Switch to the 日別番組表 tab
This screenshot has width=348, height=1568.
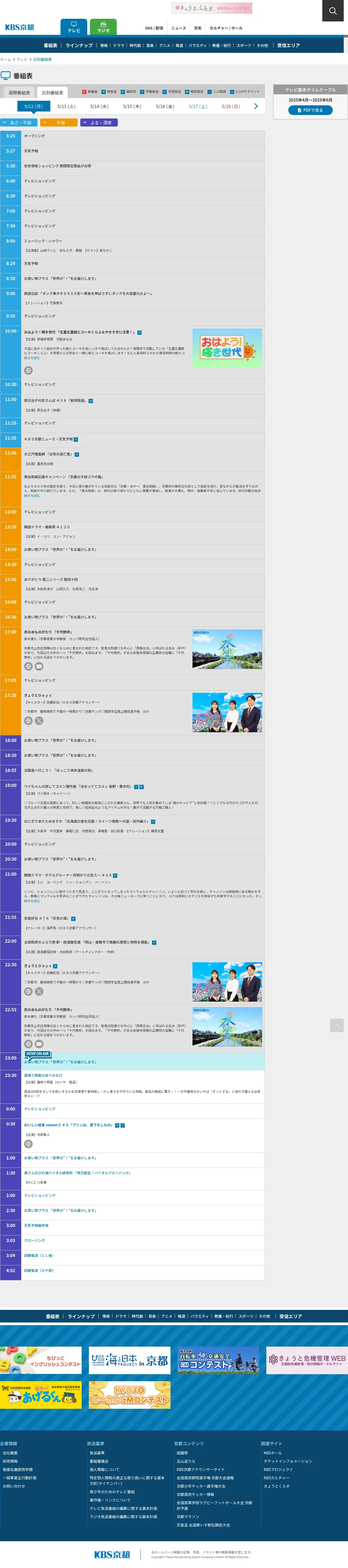[x=52, y=93]
